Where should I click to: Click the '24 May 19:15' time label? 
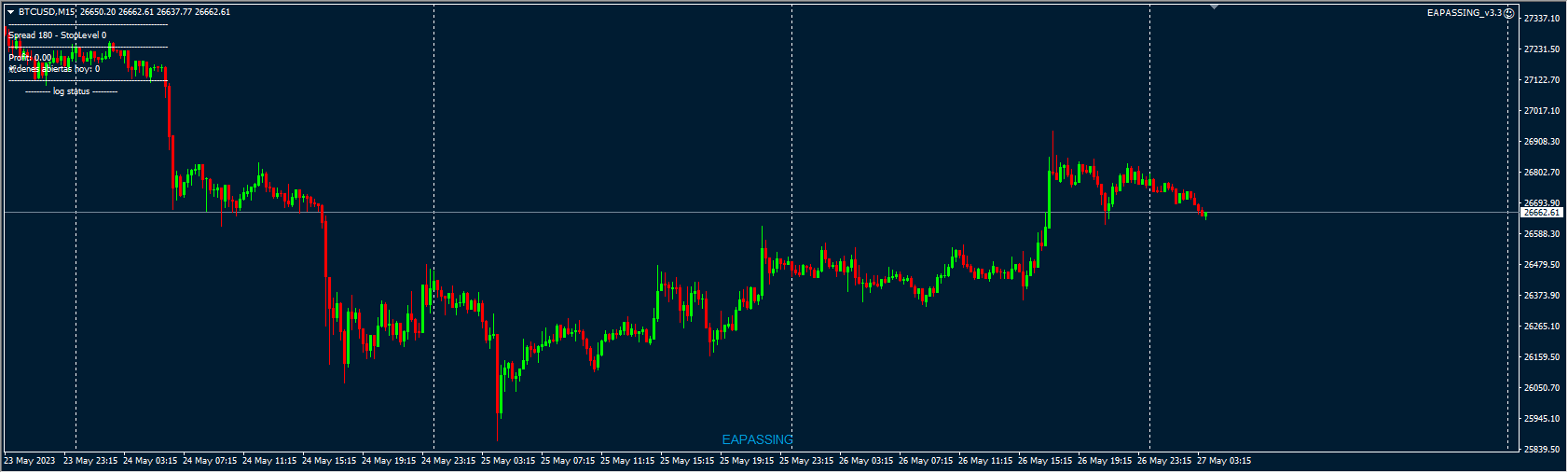tap(389, 461)
